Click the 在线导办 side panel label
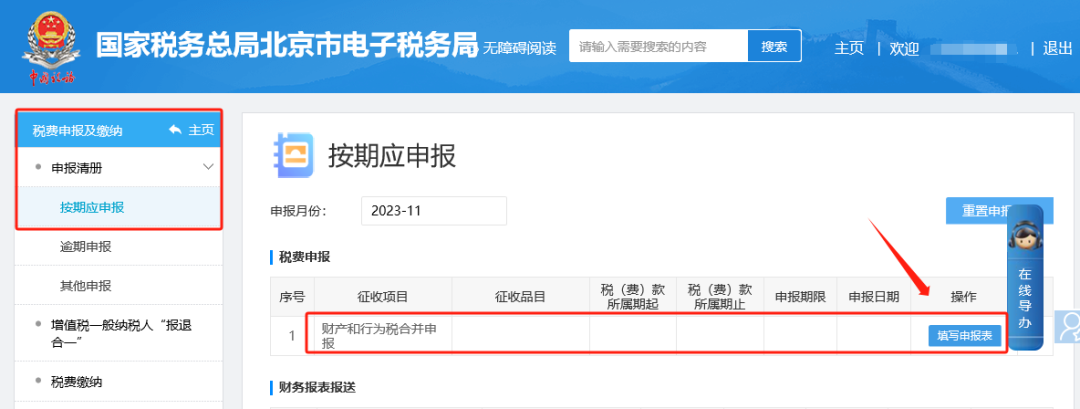The image size is (1080, 409). click(x=1025, y=298)
